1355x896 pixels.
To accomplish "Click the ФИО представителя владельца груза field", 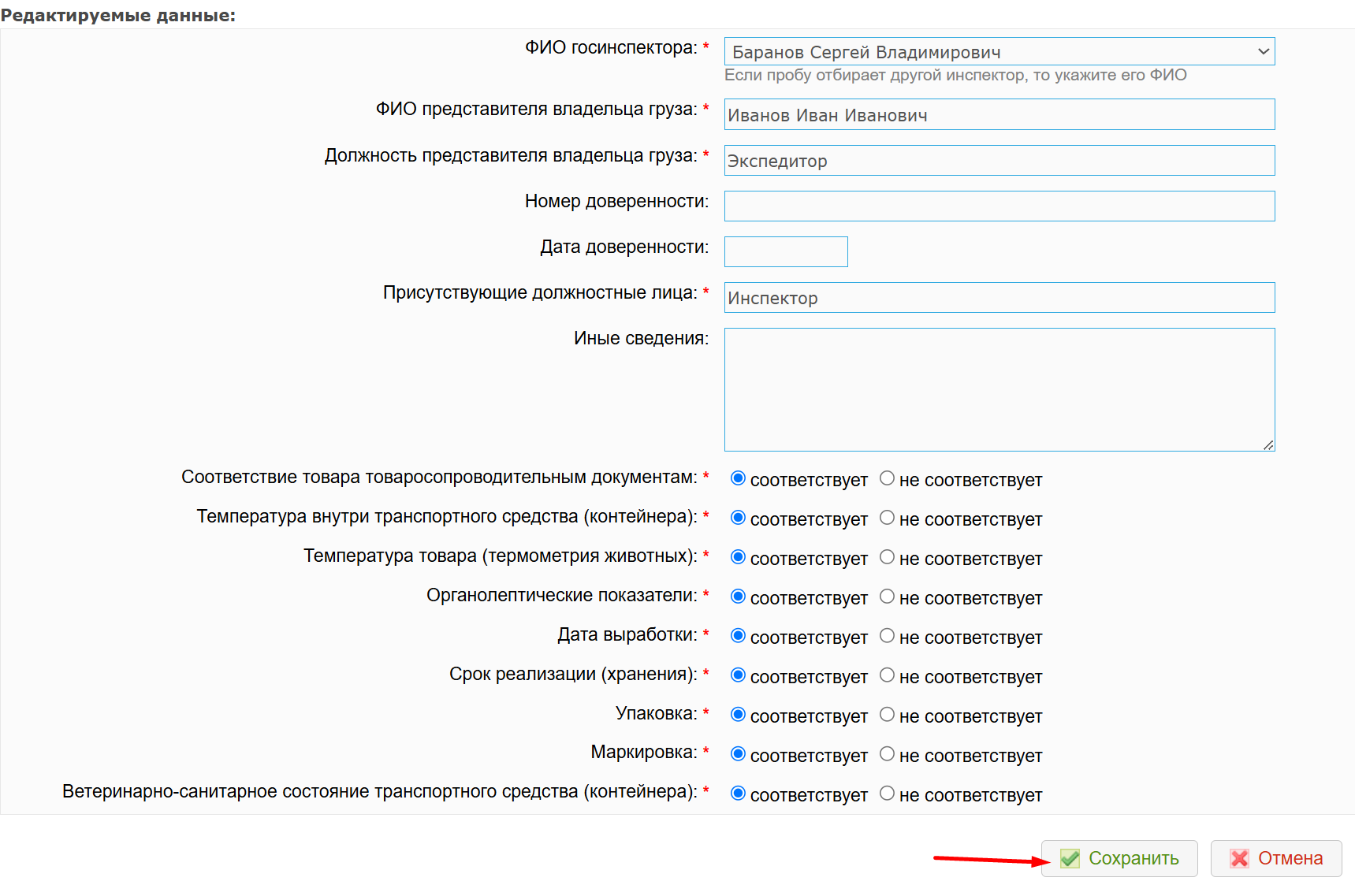I will click(999, 115).
